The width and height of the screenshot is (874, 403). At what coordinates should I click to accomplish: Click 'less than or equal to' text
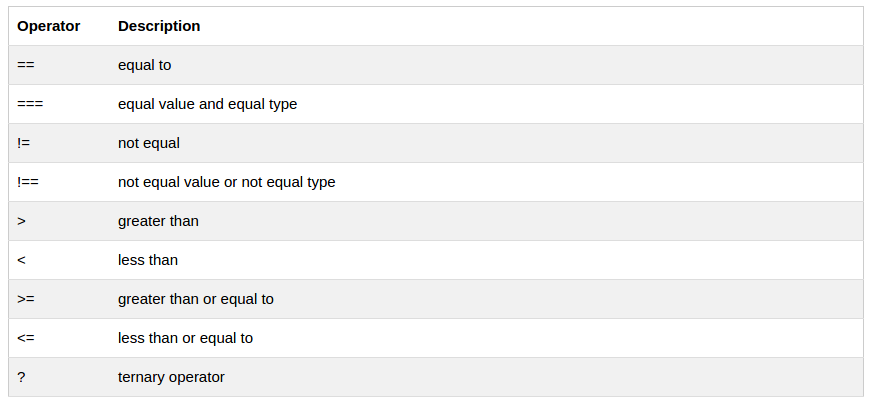click(185, 338)
